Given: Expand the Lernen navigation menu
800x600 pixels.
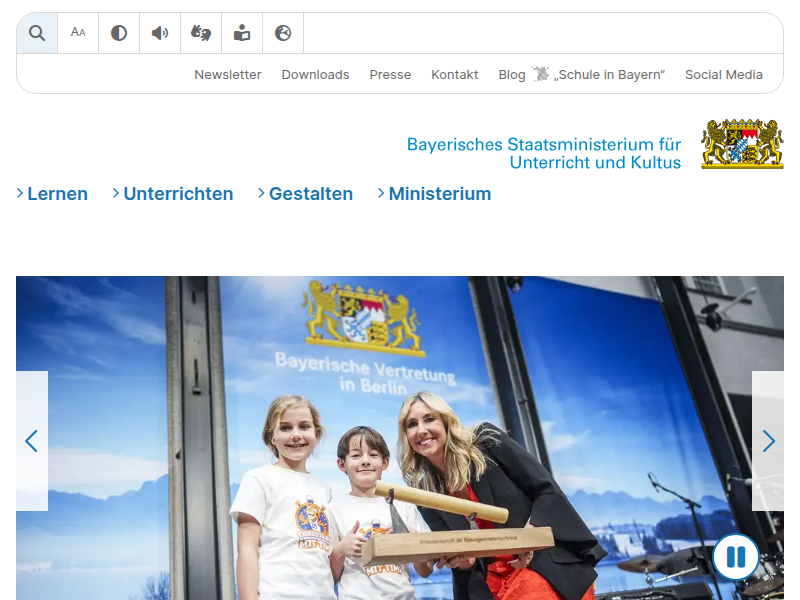Looking at the screenshot, I should coord(53,194).
